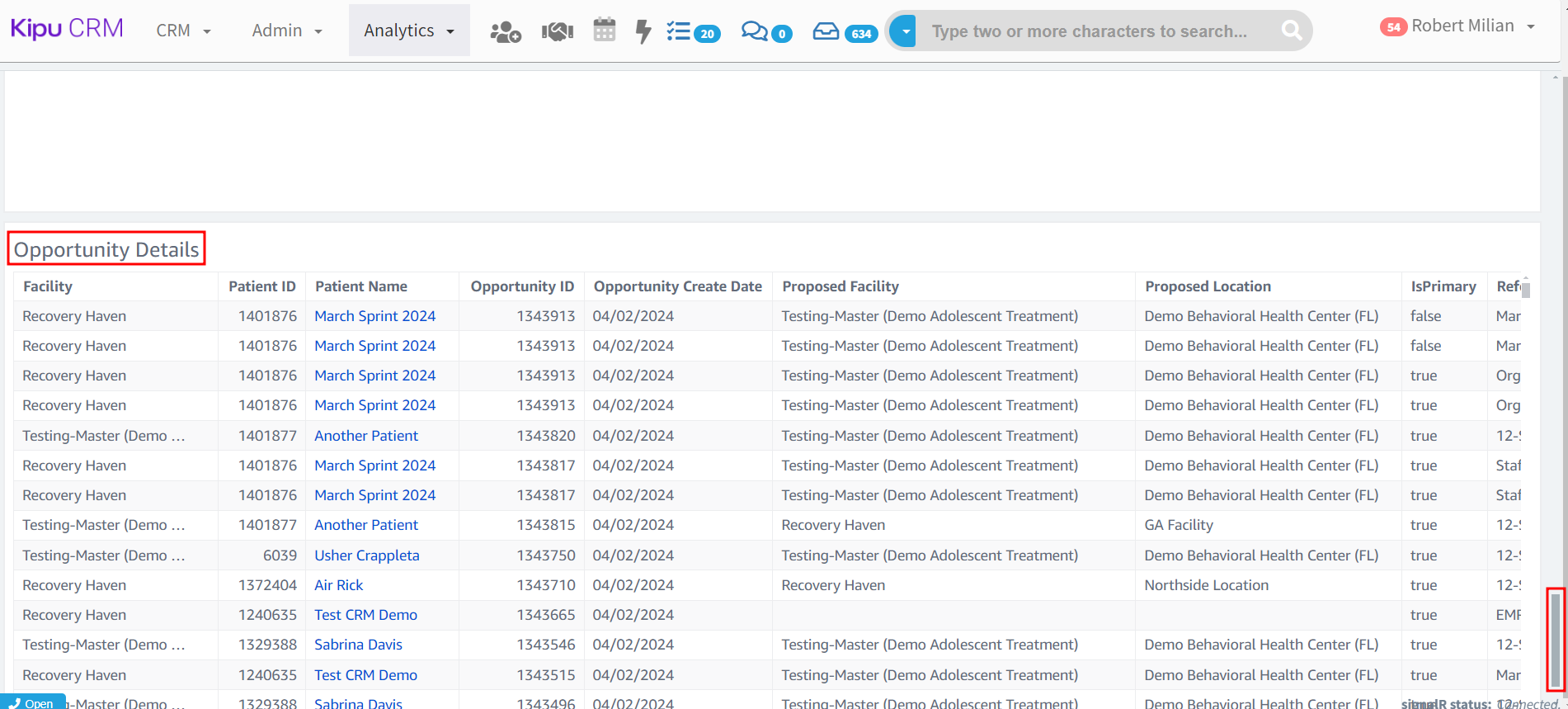Open patient link Usher Crappleta
This screenshot has height=709, width=1568.
click(366, 555)
